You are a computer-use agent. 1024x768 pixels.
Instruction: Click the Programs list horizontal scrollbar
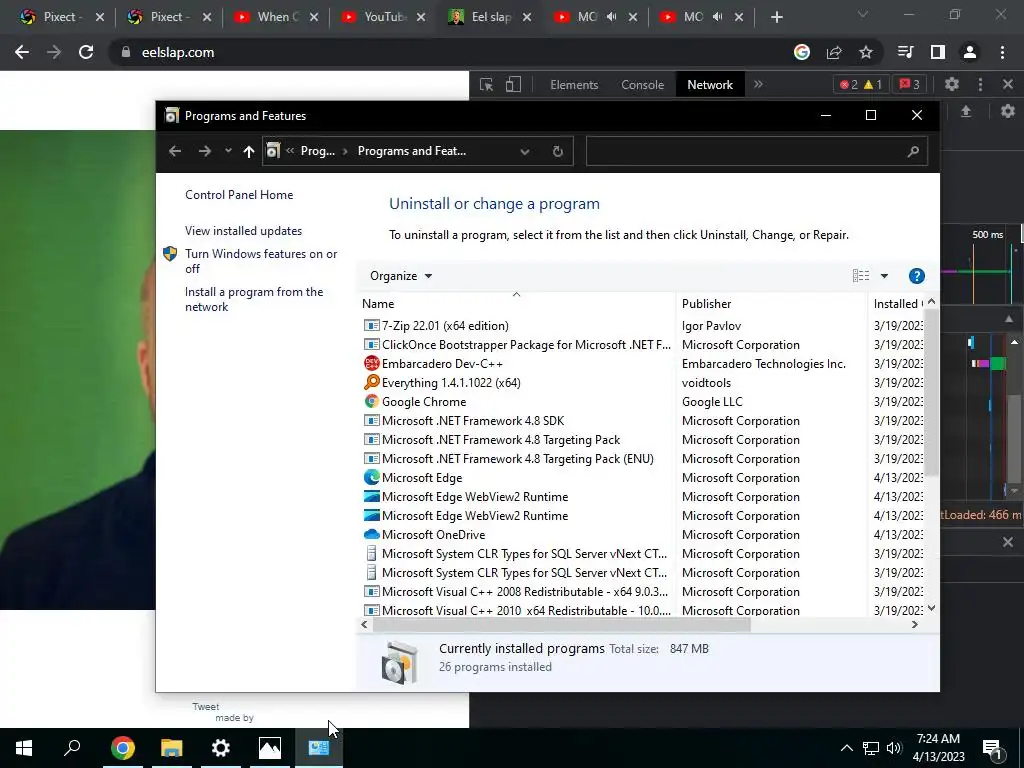pyautogui.click(x=562, y=624)
